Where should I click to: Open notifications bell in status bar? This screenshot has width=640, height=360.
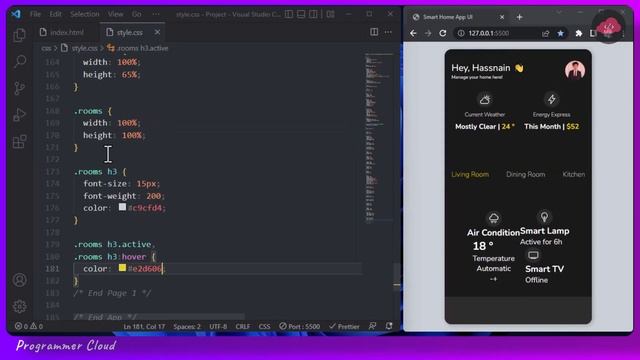pos(389,326)
